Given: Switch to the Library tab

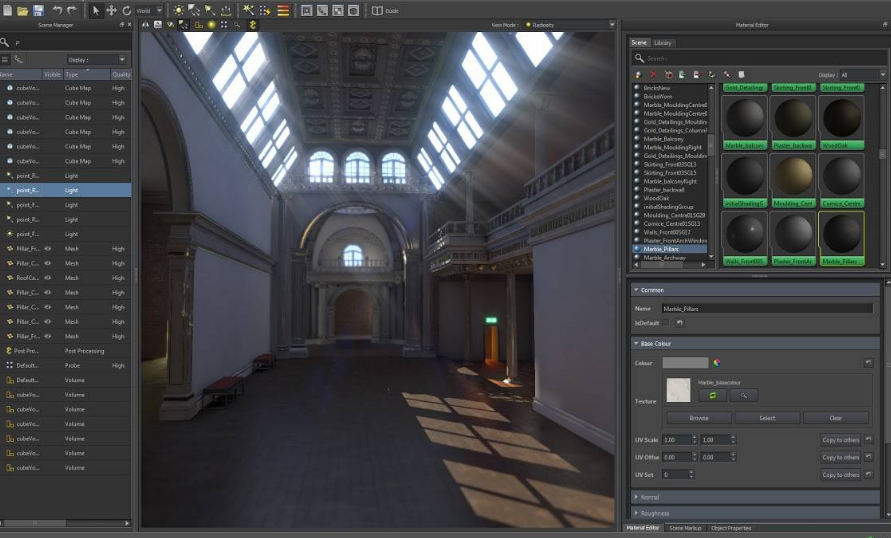Looking at the screenshot, I should (662, 43).
